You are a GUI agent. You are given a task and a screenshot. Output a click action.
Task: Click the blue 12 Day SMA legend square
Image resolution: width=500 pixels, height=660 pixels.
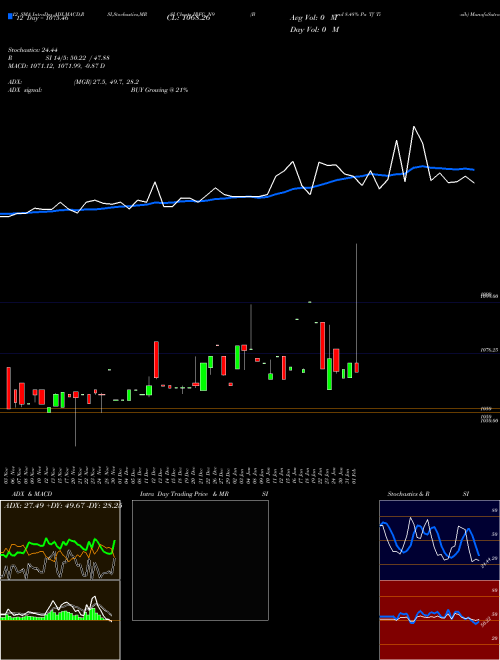[10, 17]
